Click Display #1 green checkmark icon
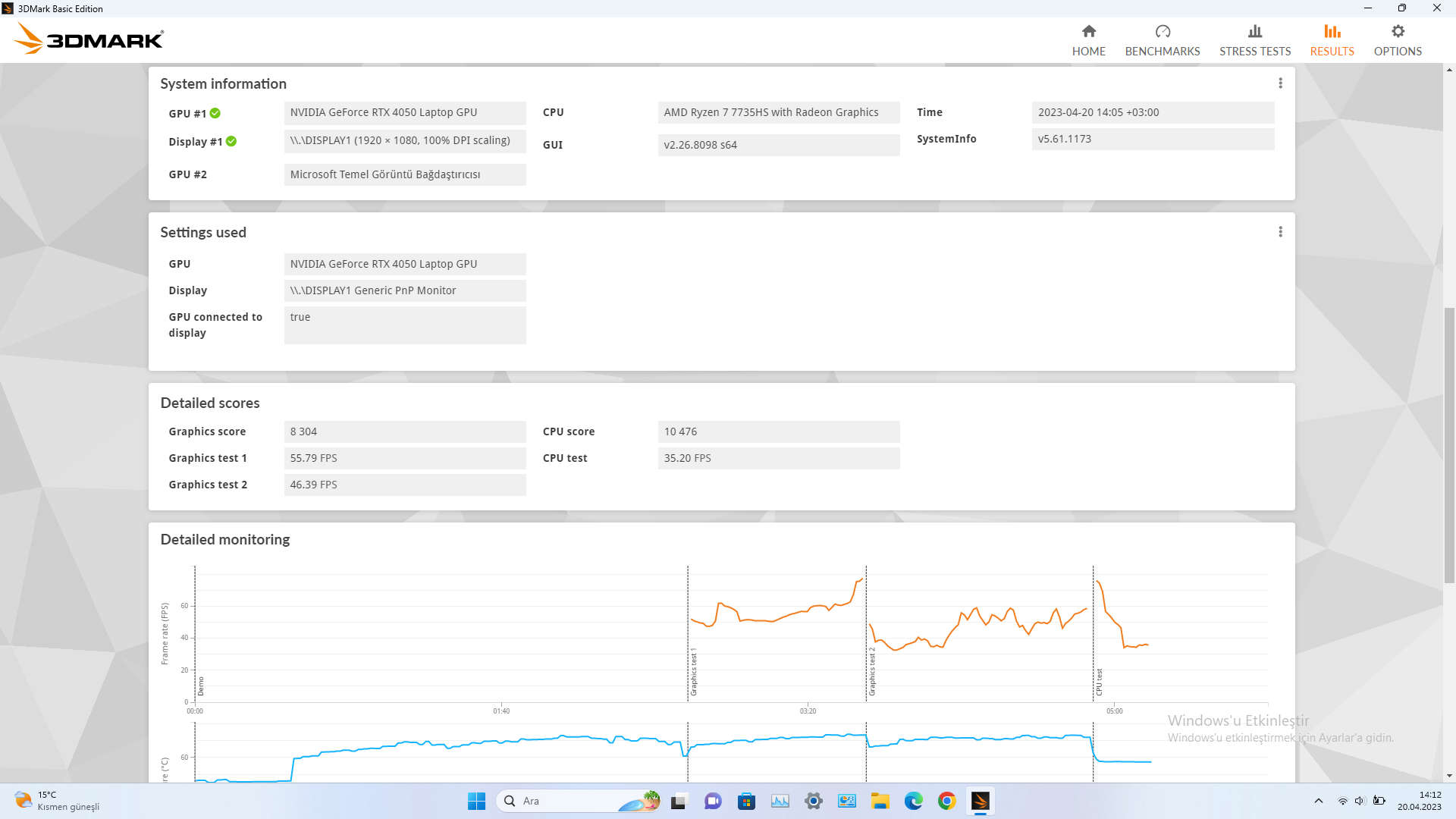This screenshot has height=819, width=1456. [x=231, y=141]
